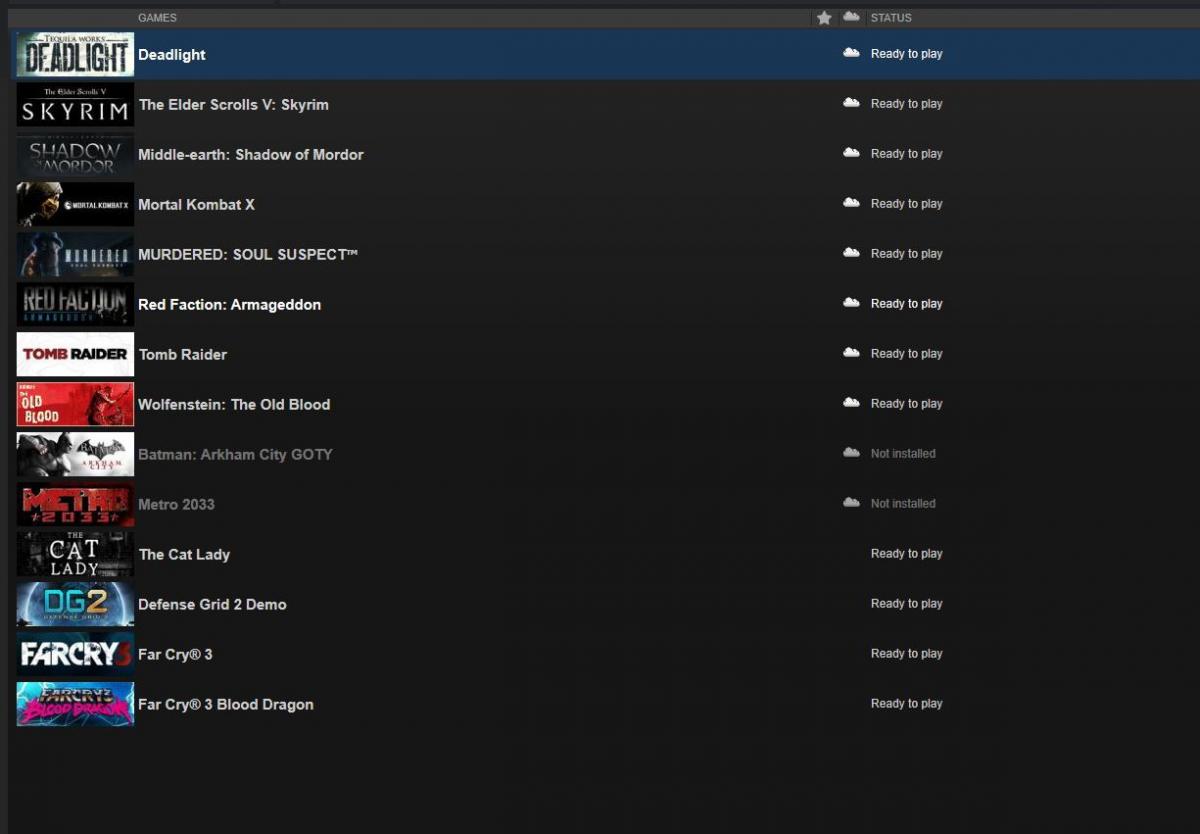Click the cloud sync icon for Deadlight

pyautogui.click(x=851, y=53)
